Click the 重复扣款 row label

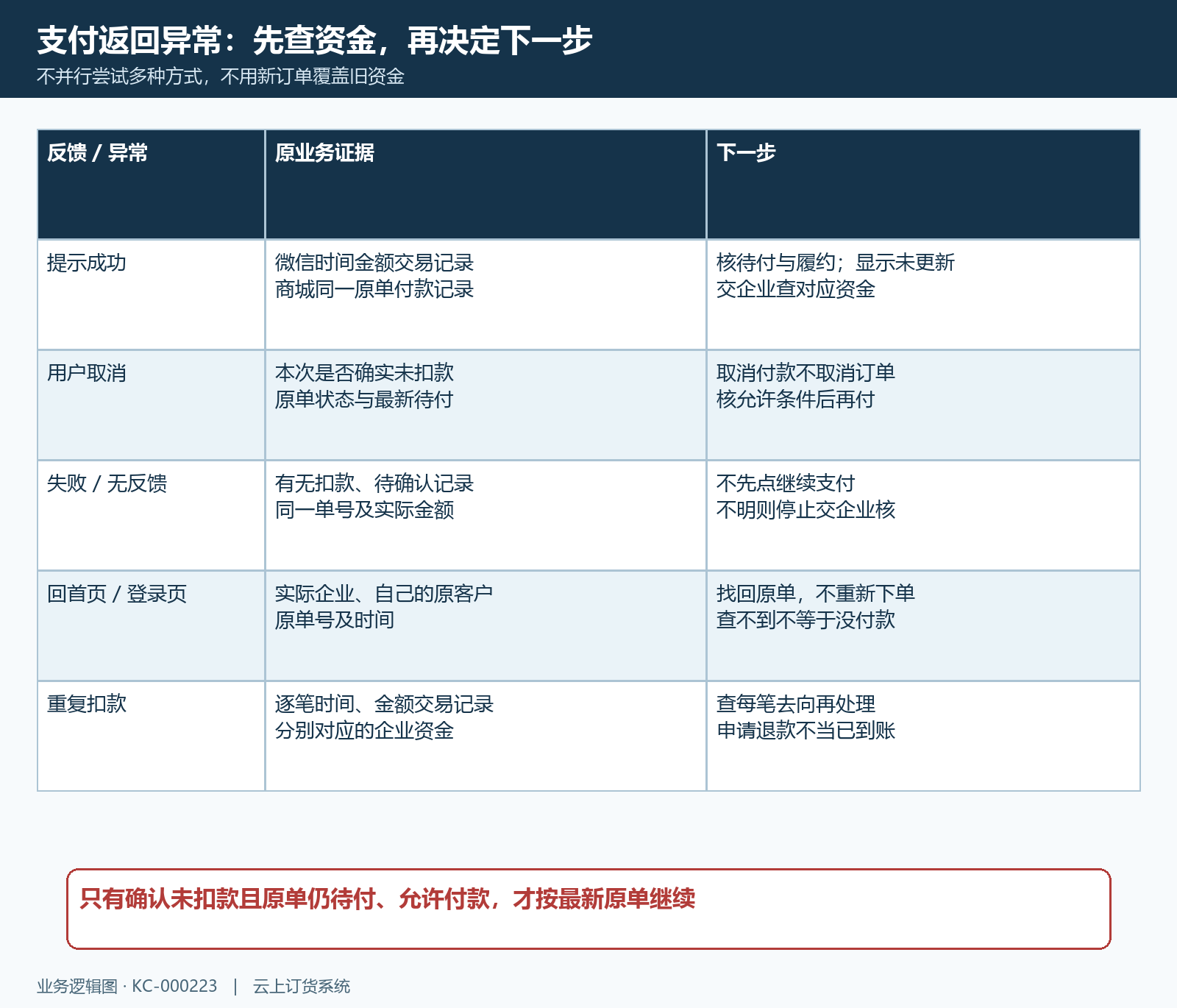pyautogui.click(x=87, y=704)
